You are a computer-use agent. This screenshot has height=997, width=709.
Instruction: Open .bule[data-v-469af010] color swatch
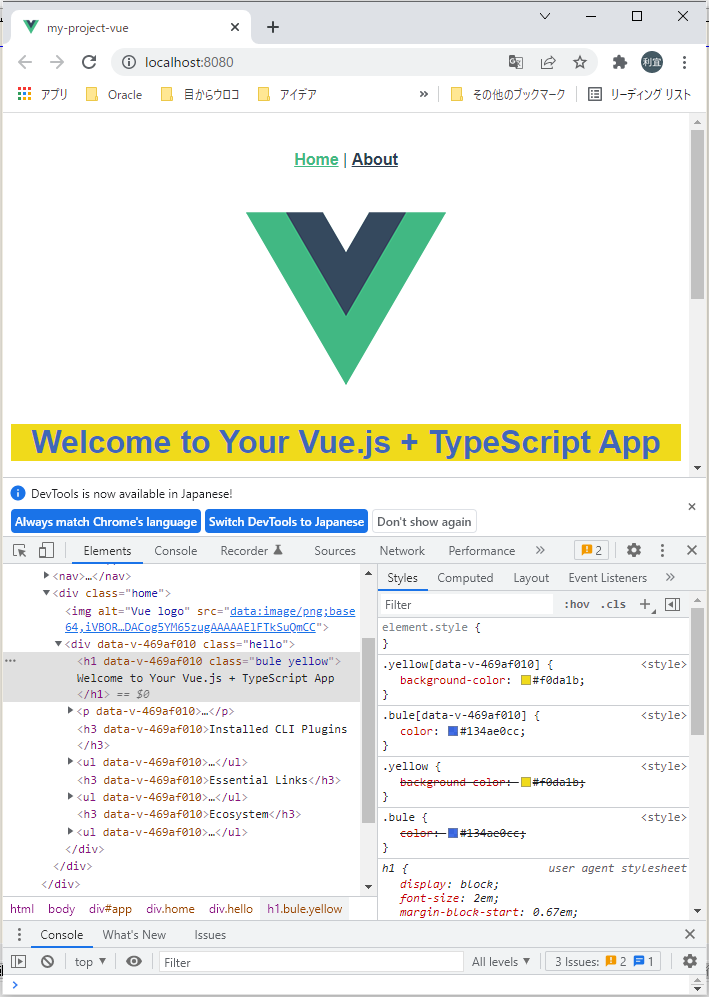pos(453,731)
